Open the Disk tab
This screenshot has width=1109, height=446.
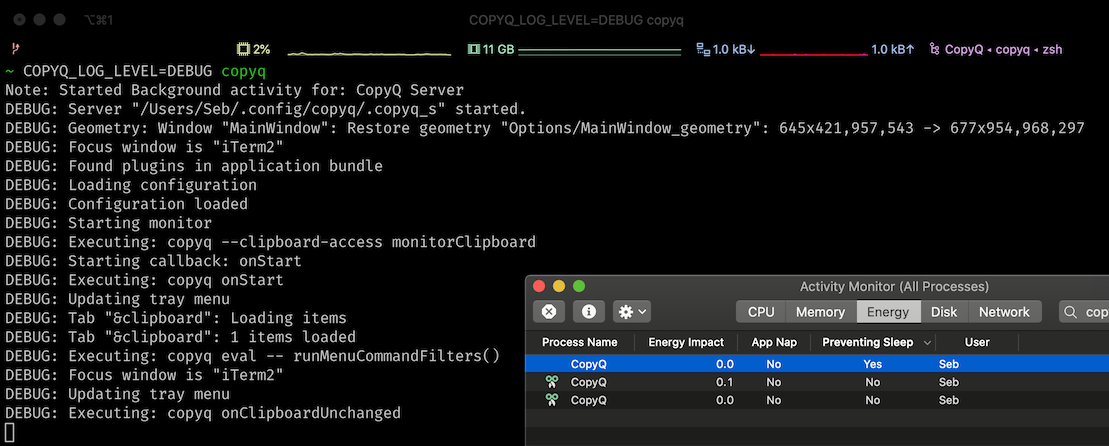coord(943,312)
